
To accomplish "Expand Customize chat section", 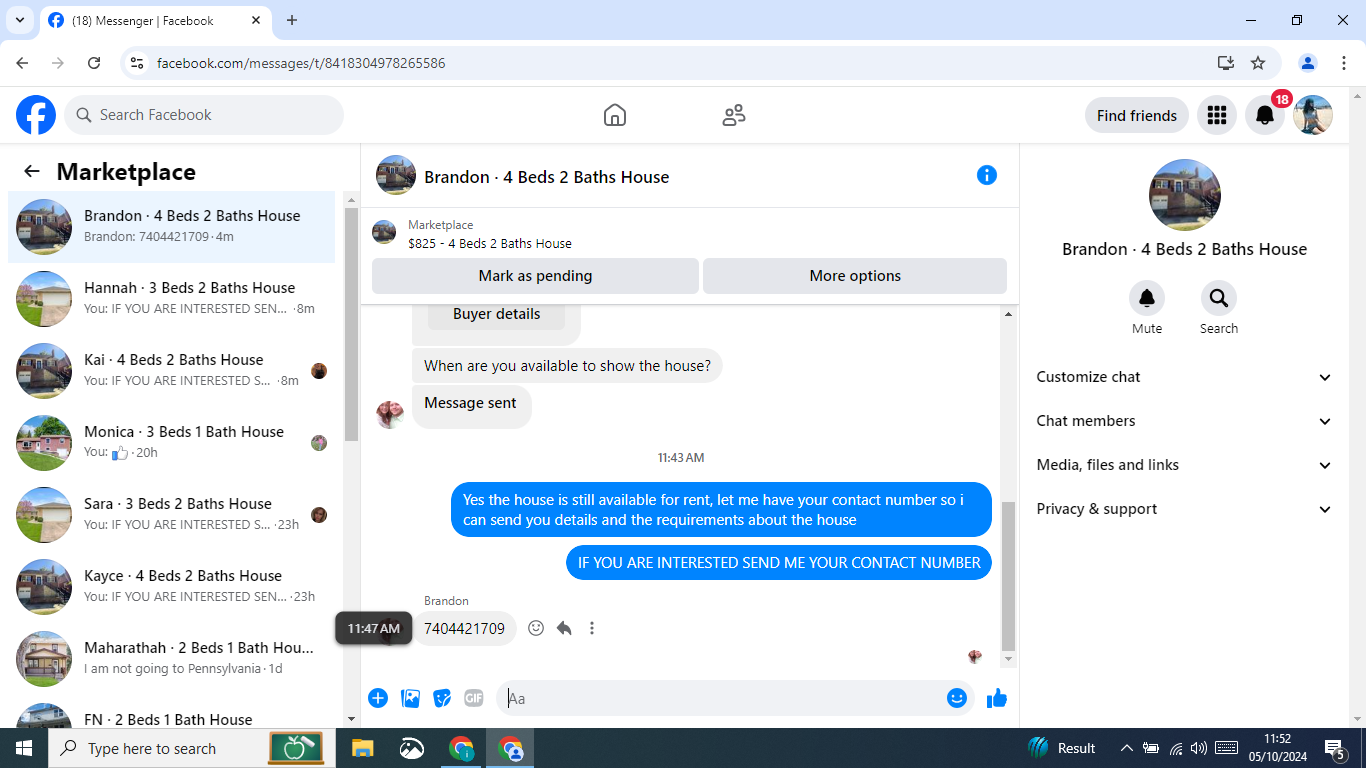I will point(1184,377).
